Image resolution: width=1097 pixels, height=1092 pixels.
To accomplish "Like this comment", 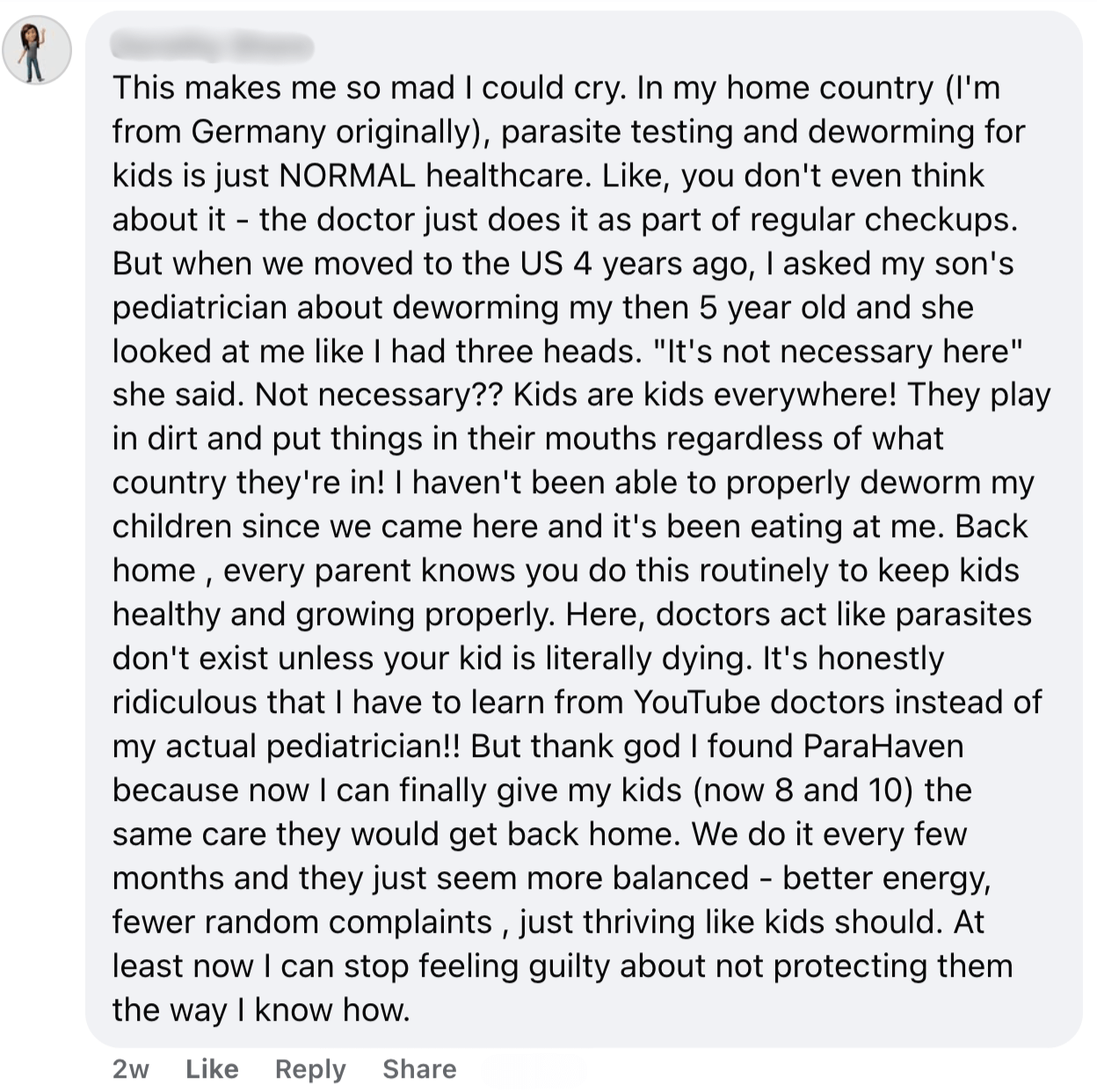I will pyautogui.click(x=212, y=1069).
